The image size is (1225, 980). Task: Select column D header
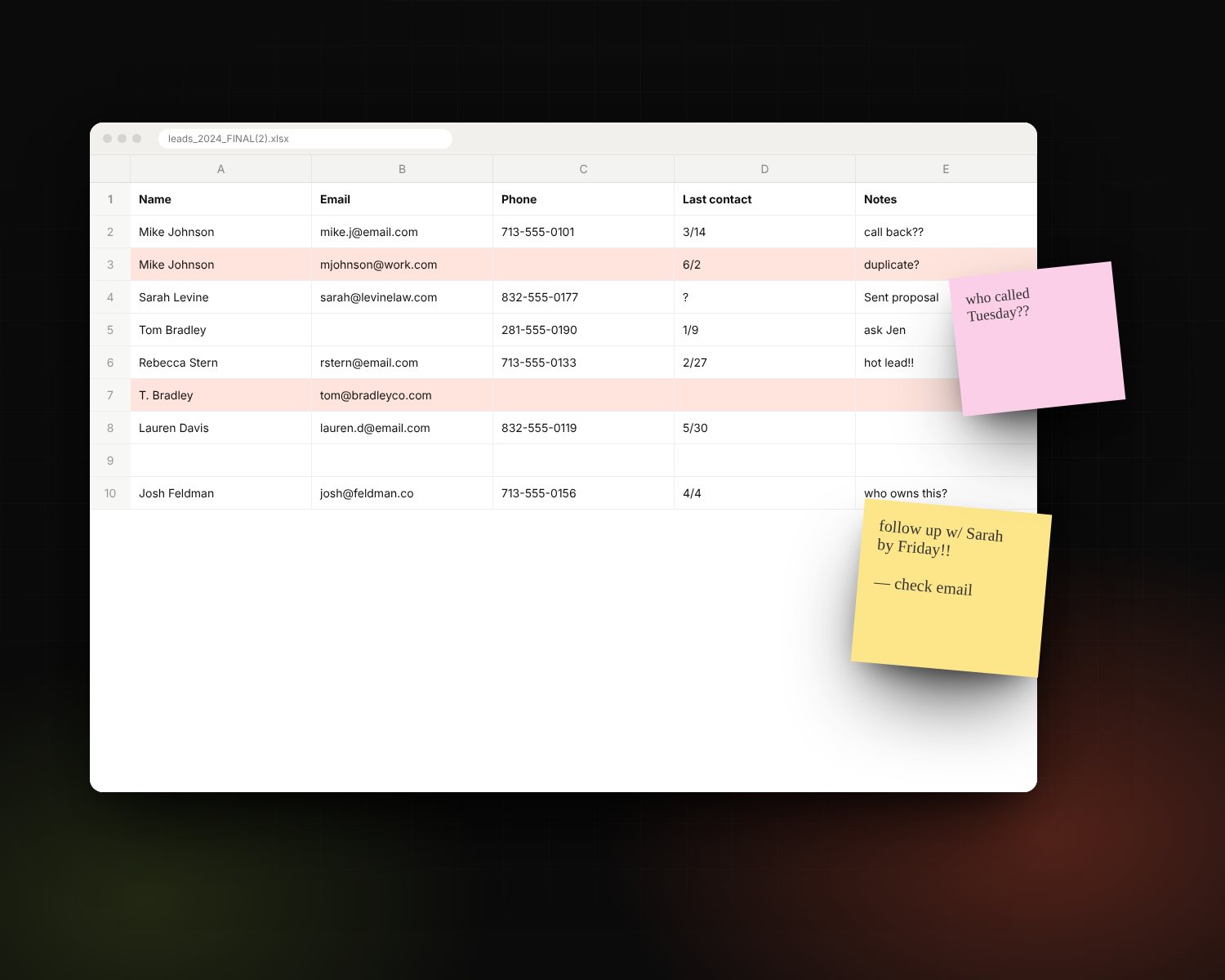(764, 169)
